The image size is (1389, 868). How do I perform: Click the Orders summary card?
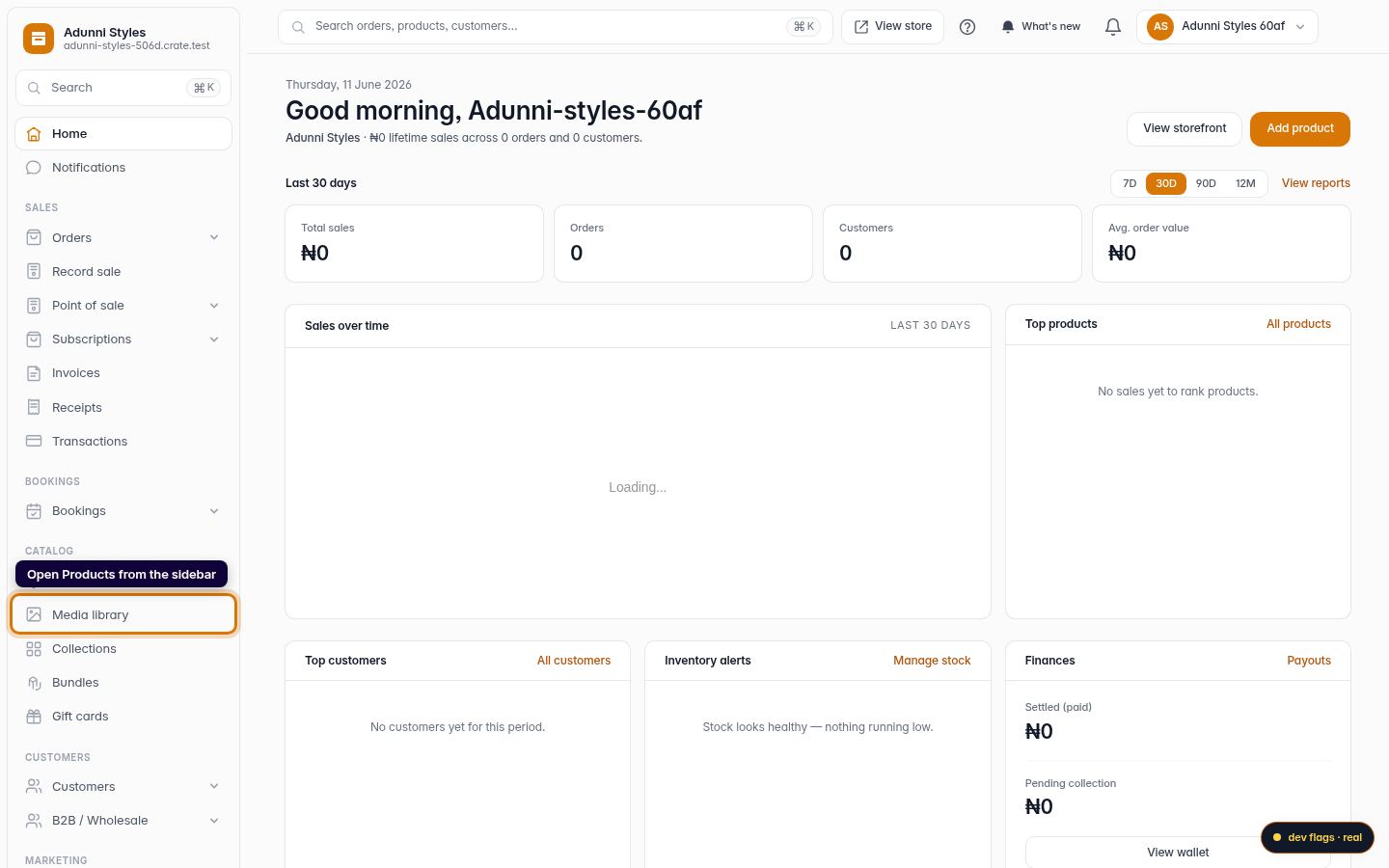coord(683,243)
